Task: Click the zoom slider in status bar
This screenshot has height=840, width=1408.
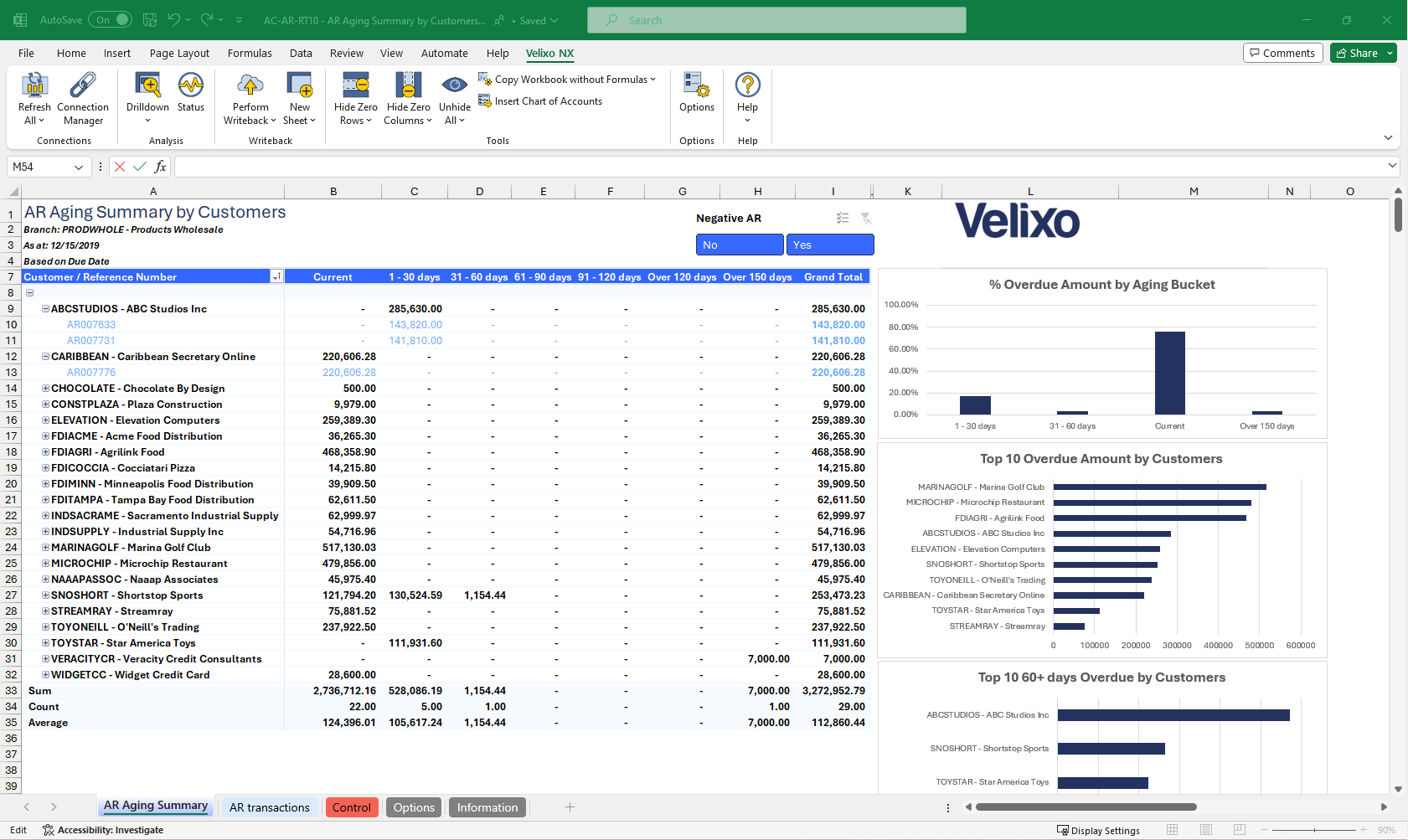Action: (x=1314, y=830)
